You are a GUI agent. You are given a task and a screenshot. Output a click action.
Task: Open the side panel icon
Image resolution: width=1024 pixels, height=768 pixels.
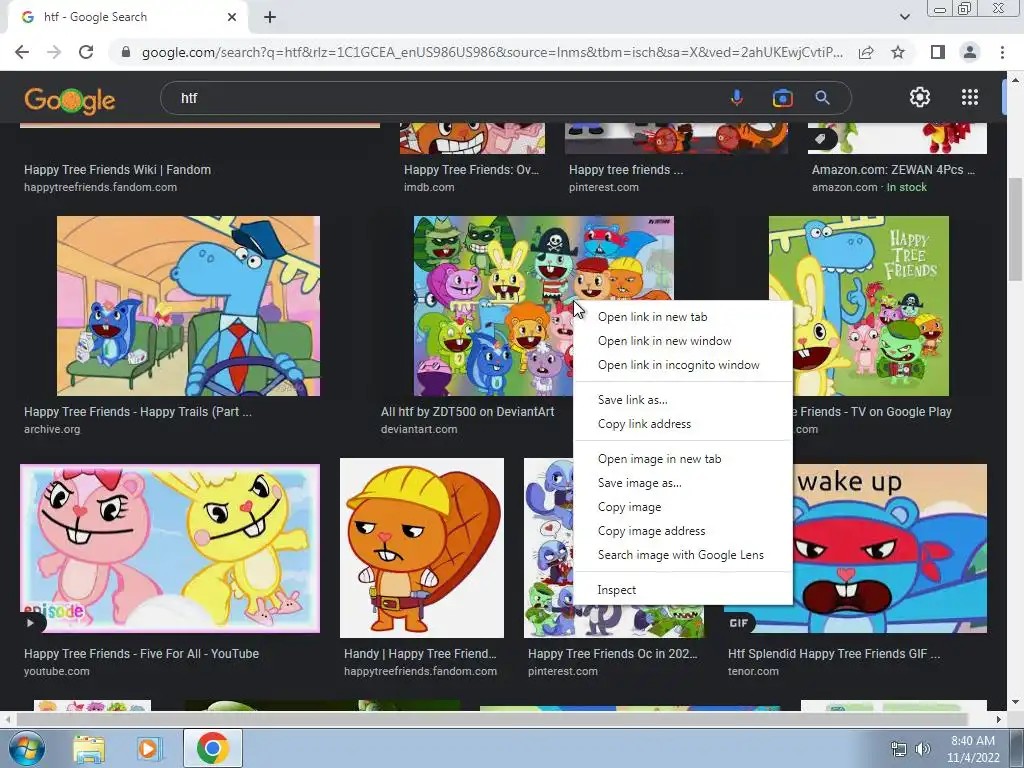938,52
